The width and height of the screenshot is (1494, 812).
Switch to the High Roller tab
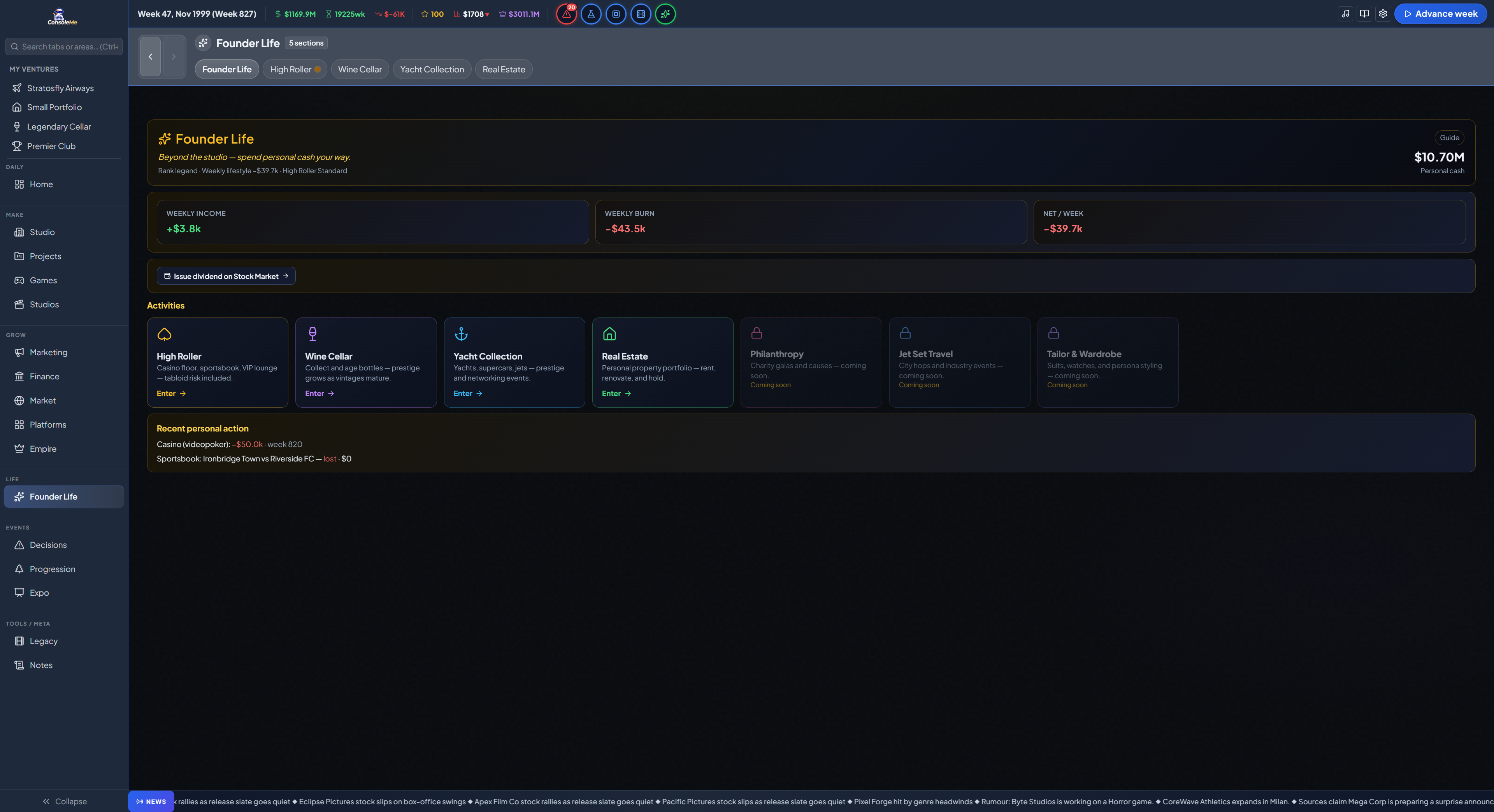295,69
